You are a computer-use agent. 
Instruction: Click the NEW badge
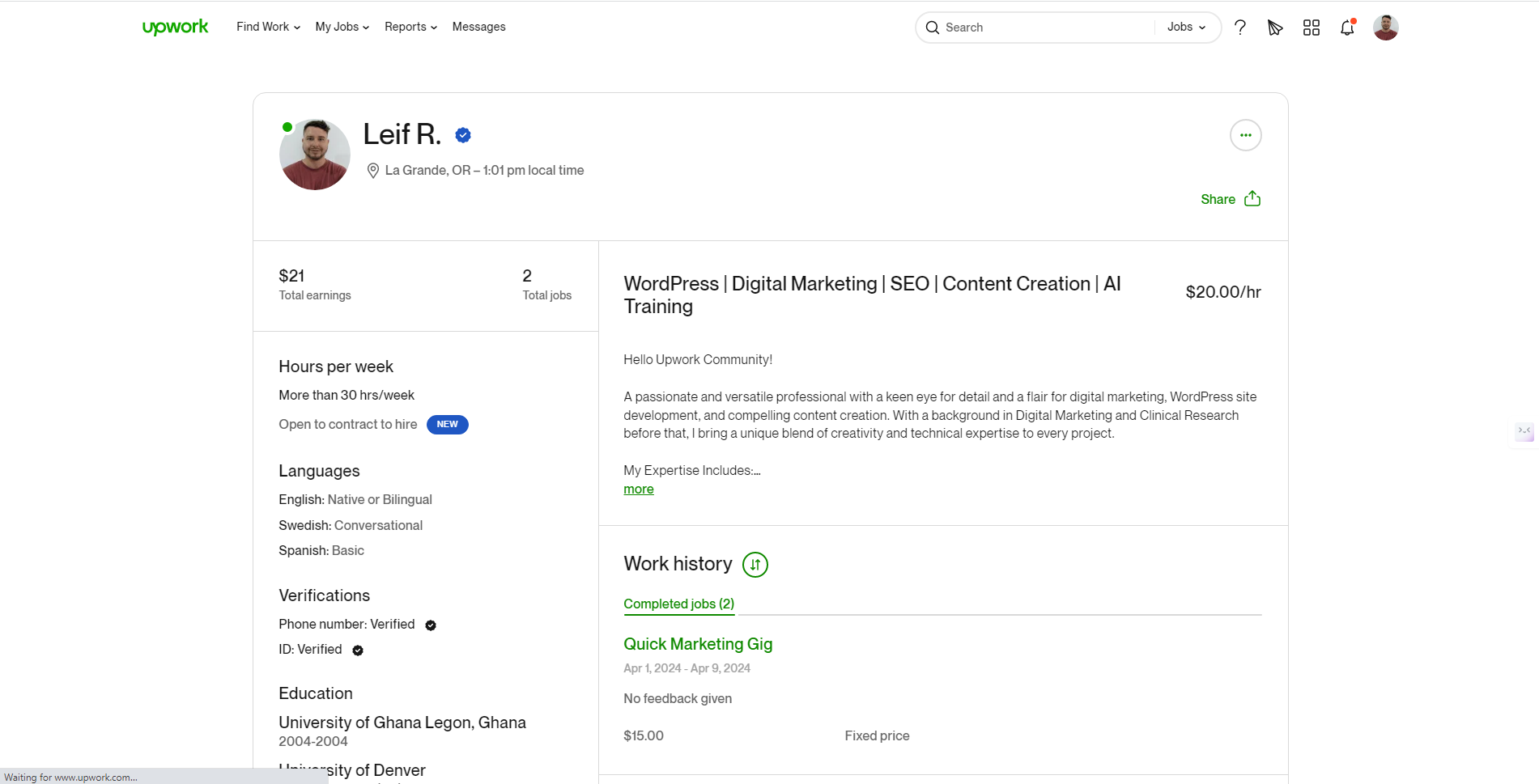[448, 425]
